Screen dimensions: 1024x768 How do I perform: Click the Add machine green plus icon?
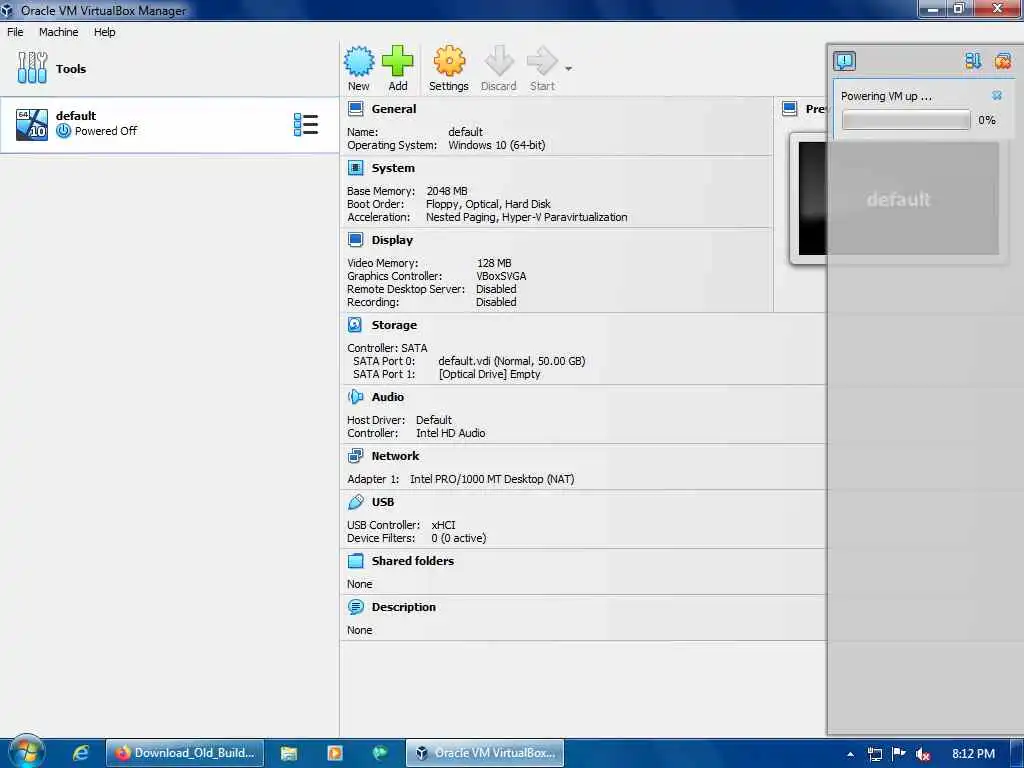pyautogui.click(x=397, y=61)
